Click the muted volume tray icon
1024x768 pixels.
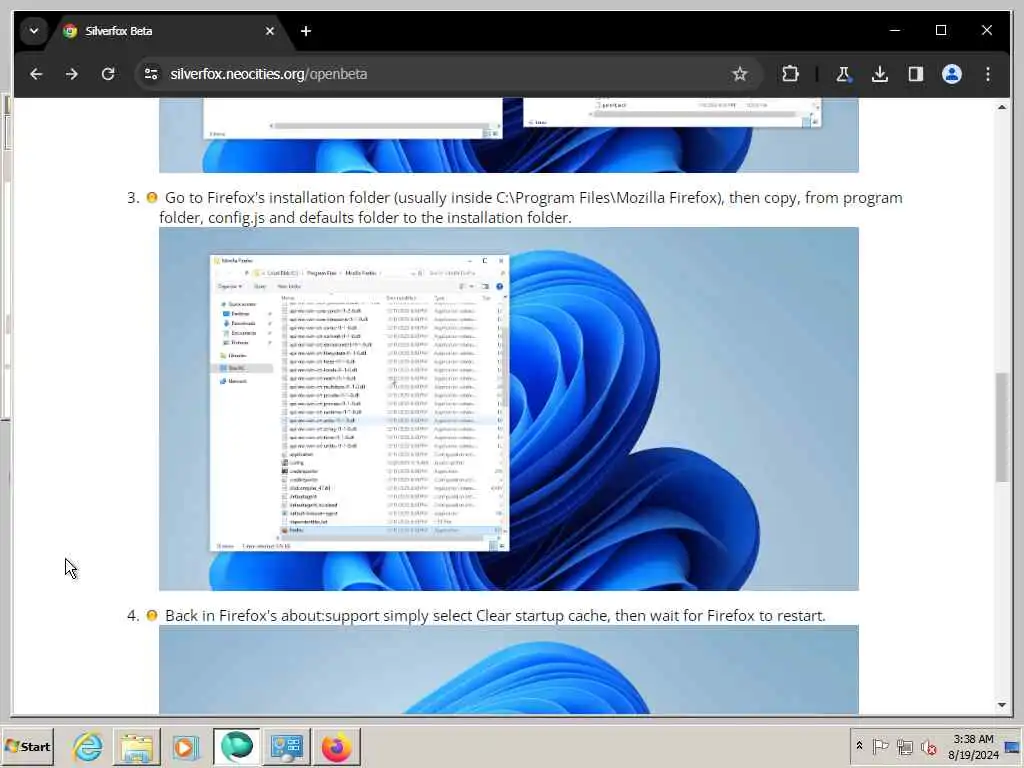pyautogui.click(x=928, y=746)
